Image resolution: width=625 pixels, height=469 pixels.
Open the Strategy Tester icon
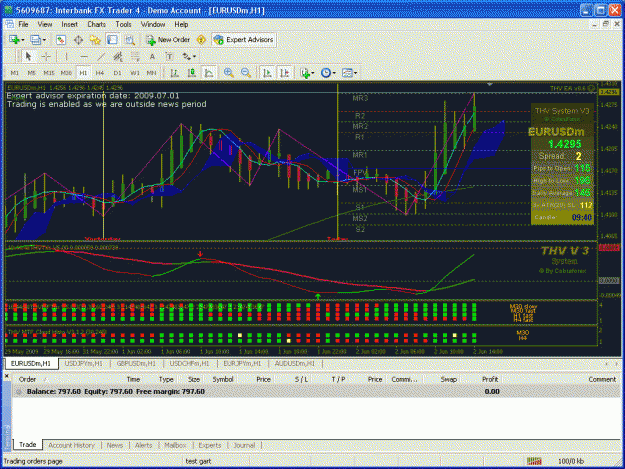pyautogui.click(x=130, y=40)
